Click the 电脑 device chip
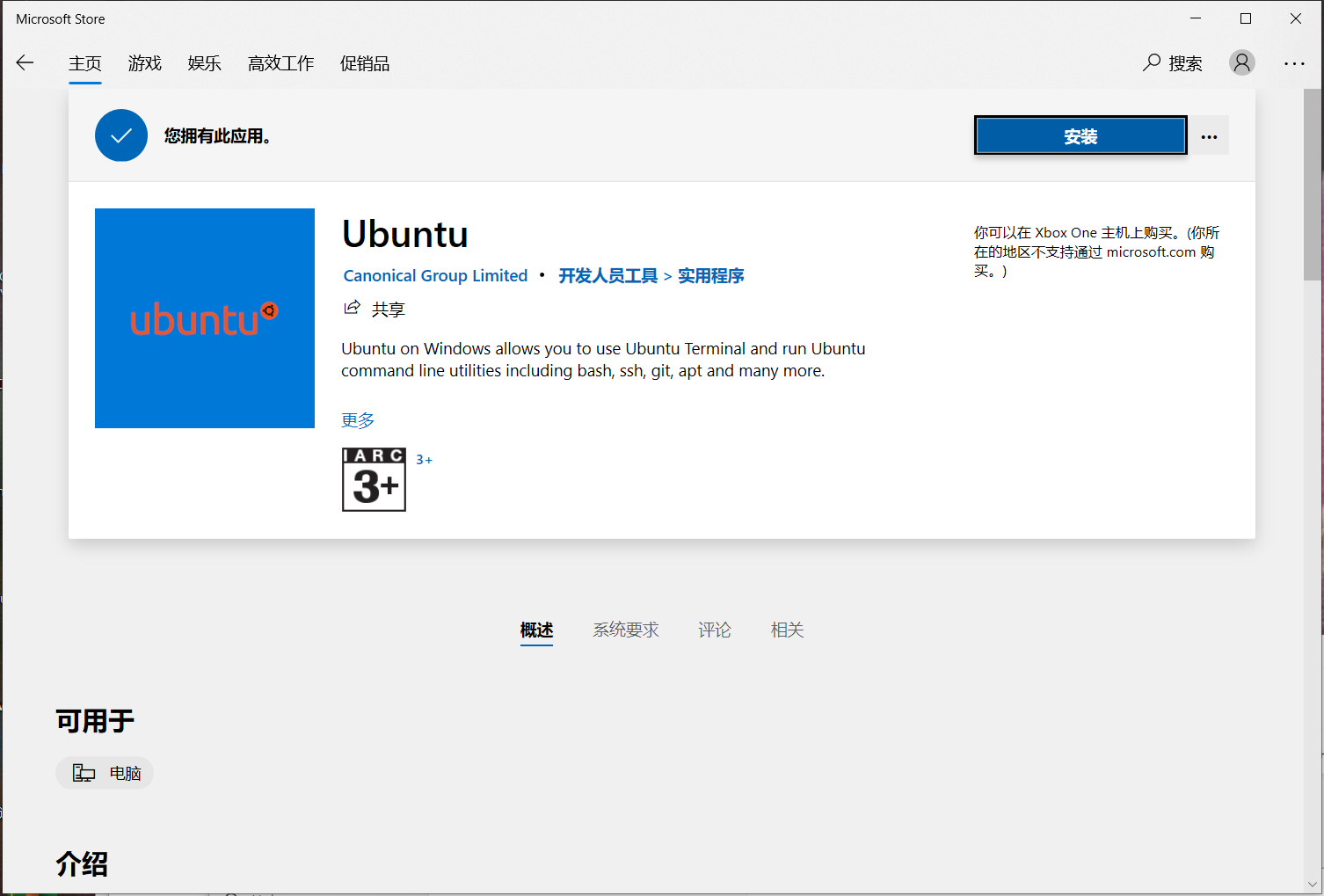The width and height of the screenshot is (1324, 896). coord(105,773)
